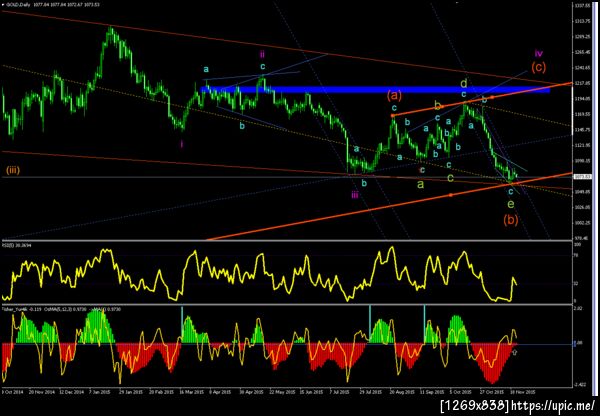Click the 27 Oct 2015 date label

(492, 392)
